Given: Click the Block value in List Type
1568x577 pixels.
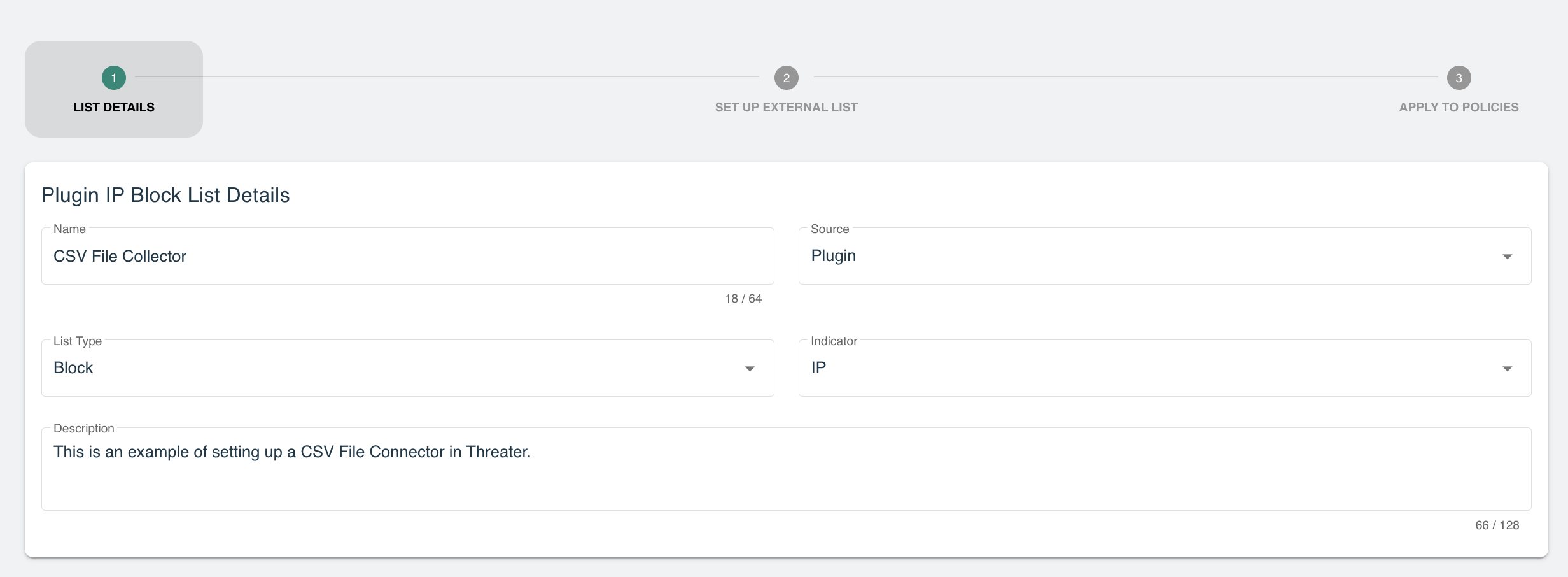Looking at the screenshot, I should tap(73, 368).
